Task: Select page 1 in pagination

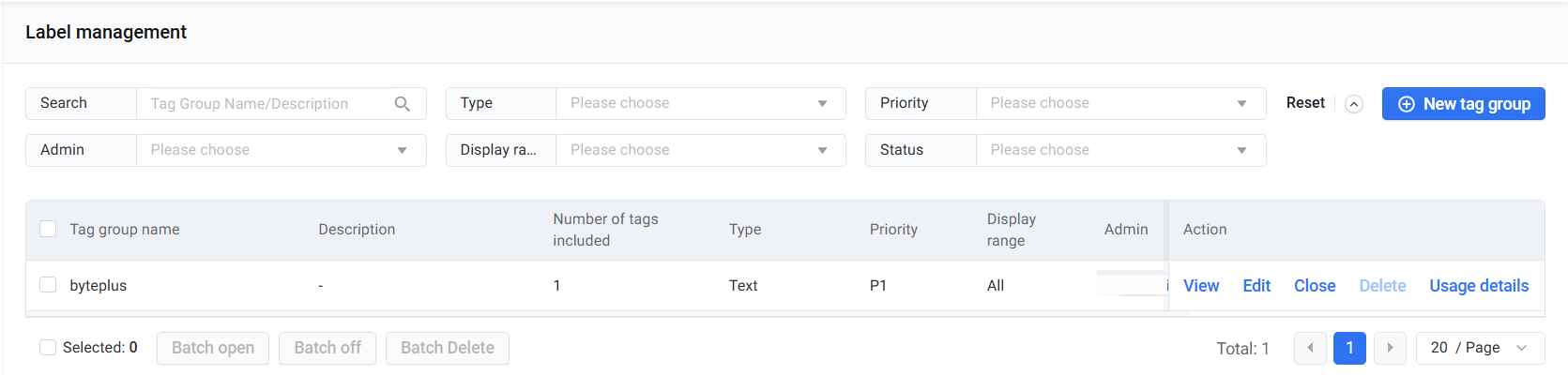Action: click(x=1349, y=348)
